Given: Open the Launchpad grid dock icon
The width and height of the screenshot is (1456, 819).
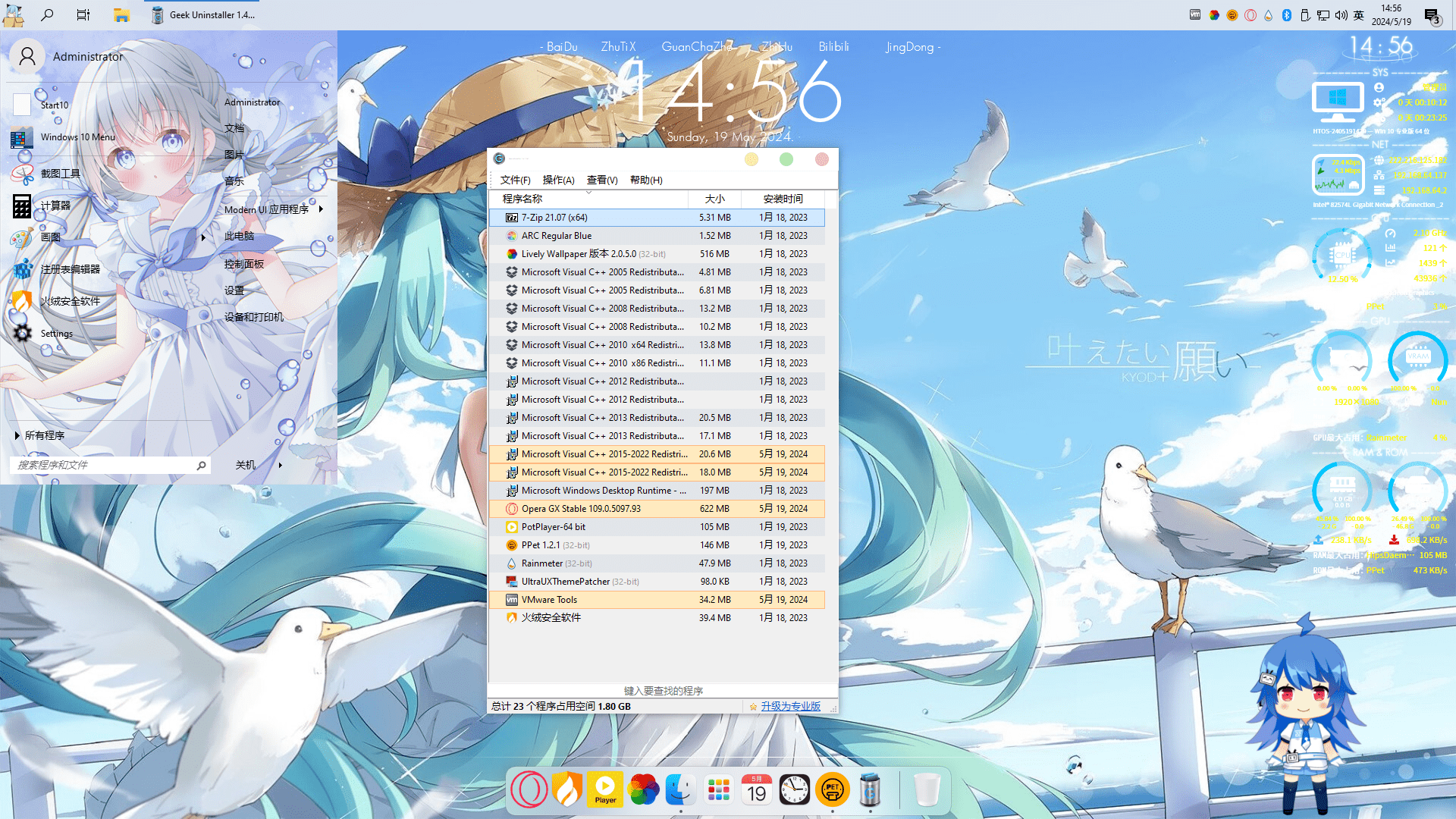Looking at the screenshot, I should tap(718, 789).
